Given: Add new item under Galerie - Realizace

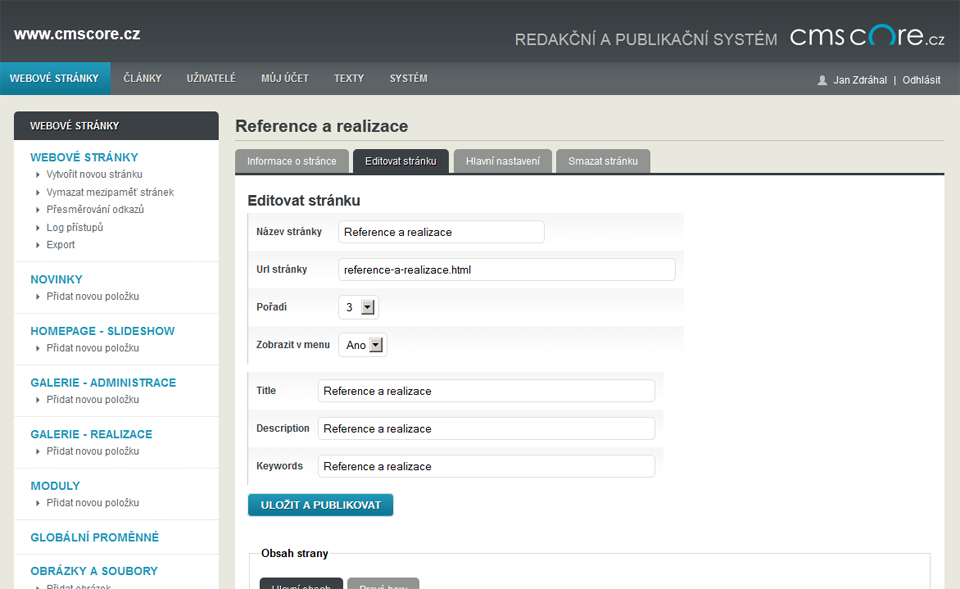Looking at the screenshot, I should (x=93, y=451).
